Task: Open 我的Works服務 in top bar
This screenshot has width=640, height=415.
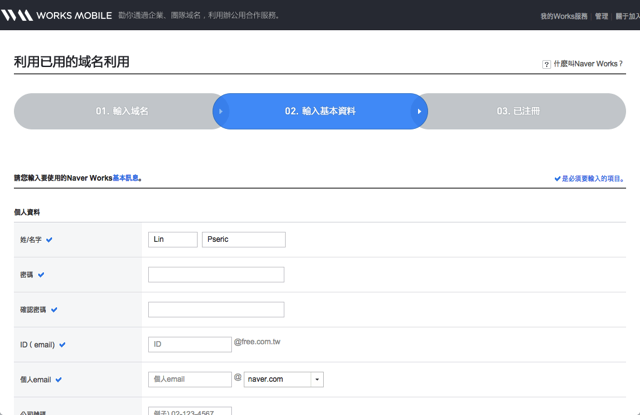Action: pyautogui.click(x=564, y=16)
